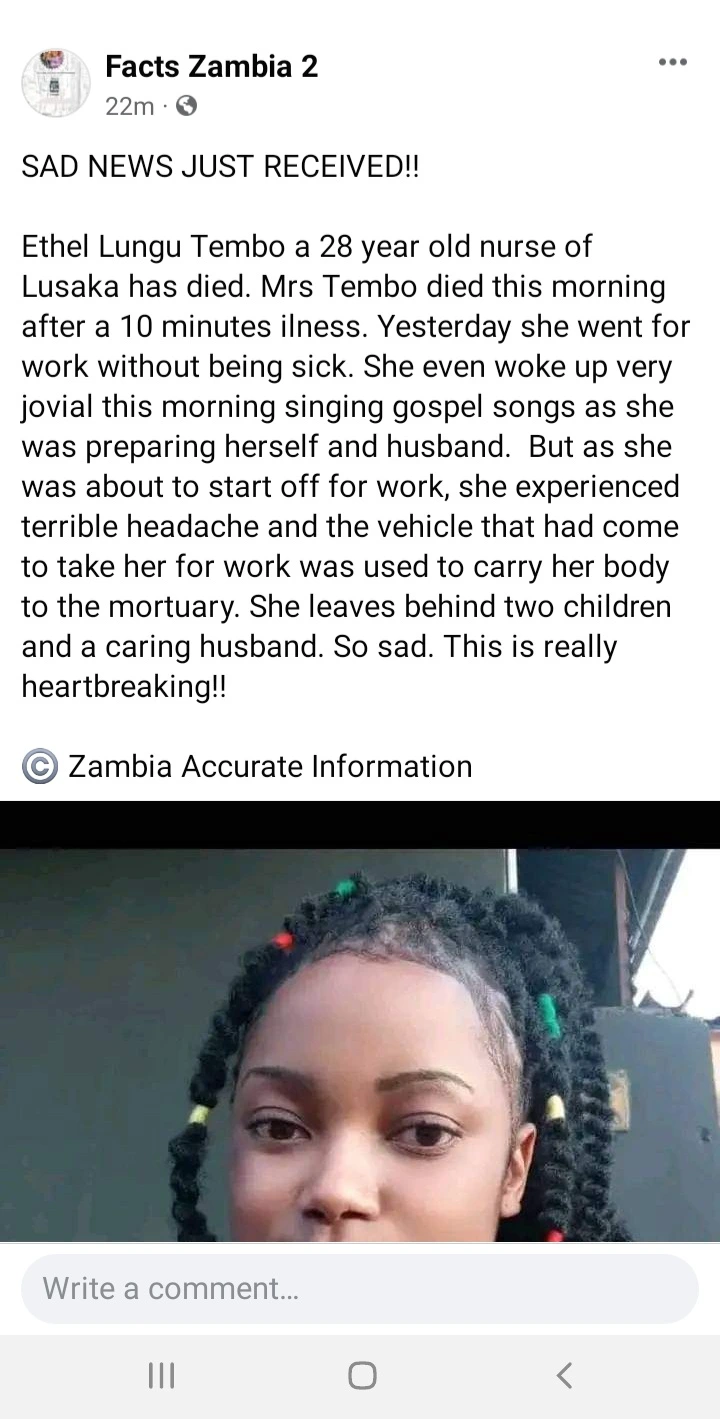Open the Android recent apps button
This screenshot has width=720, height=1419.
(x=161, y=1375)
